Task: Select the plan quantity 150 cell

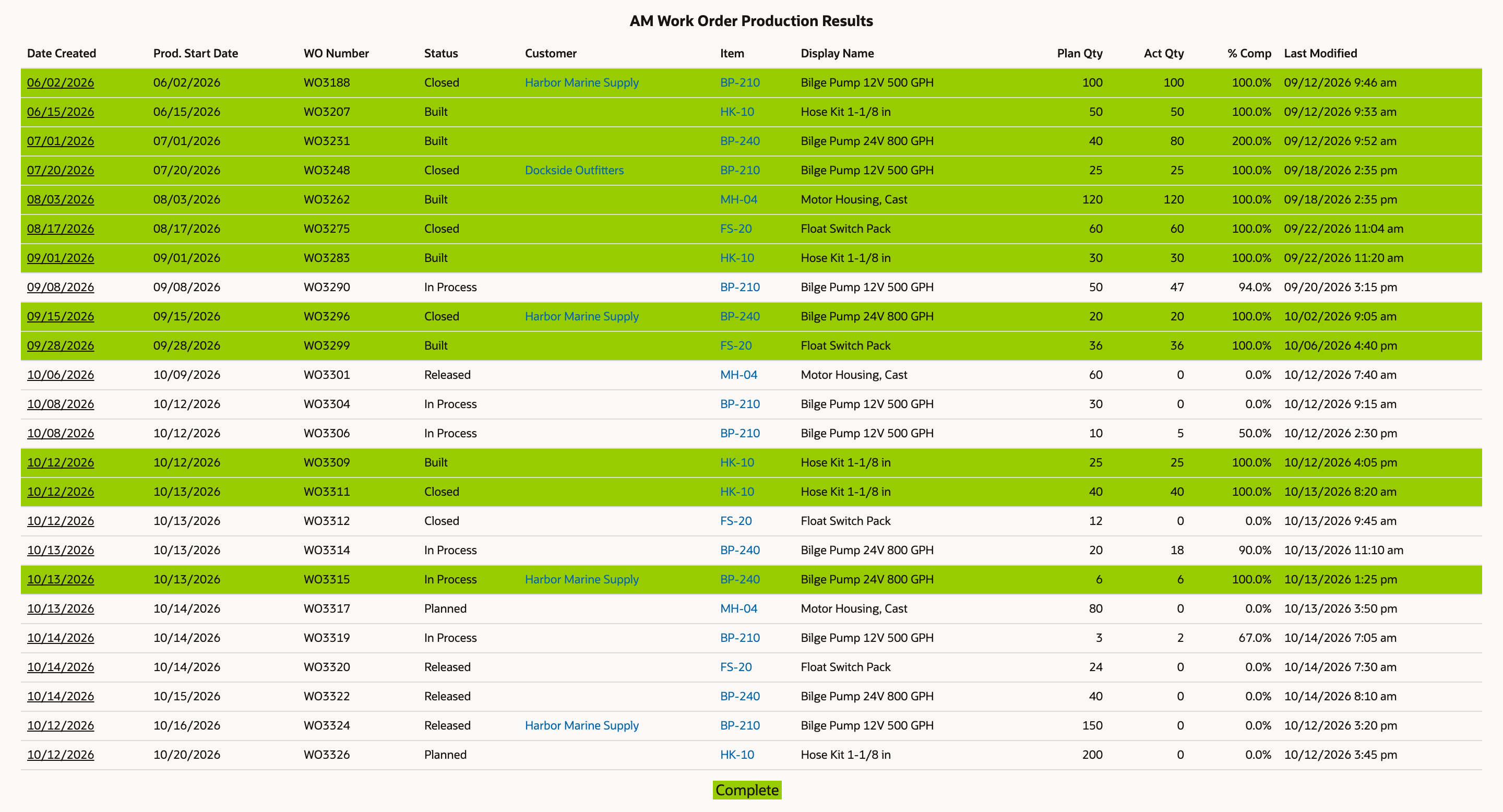Action: click(x=1092, y=725)
